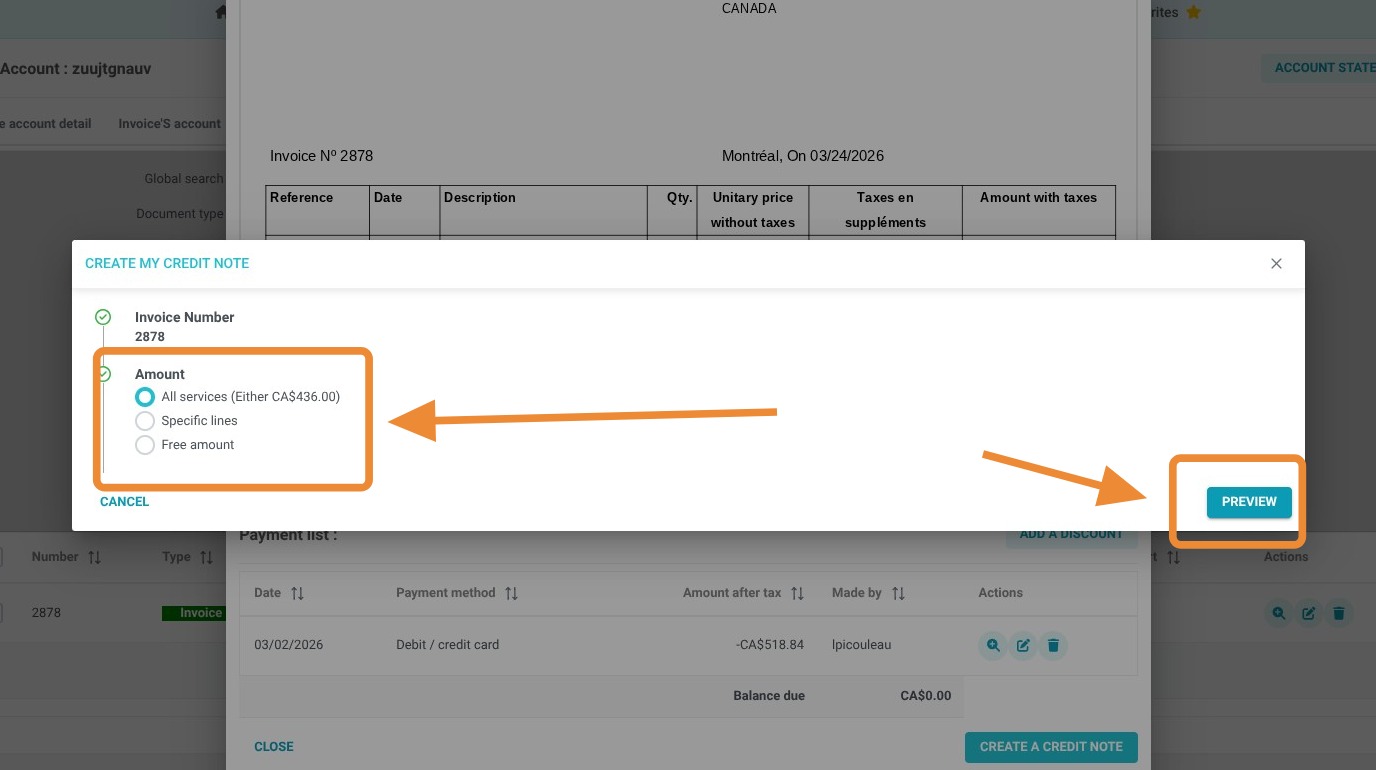
Task: Click the Account : zuujtgnauv title
Action: tap(75, 69)
